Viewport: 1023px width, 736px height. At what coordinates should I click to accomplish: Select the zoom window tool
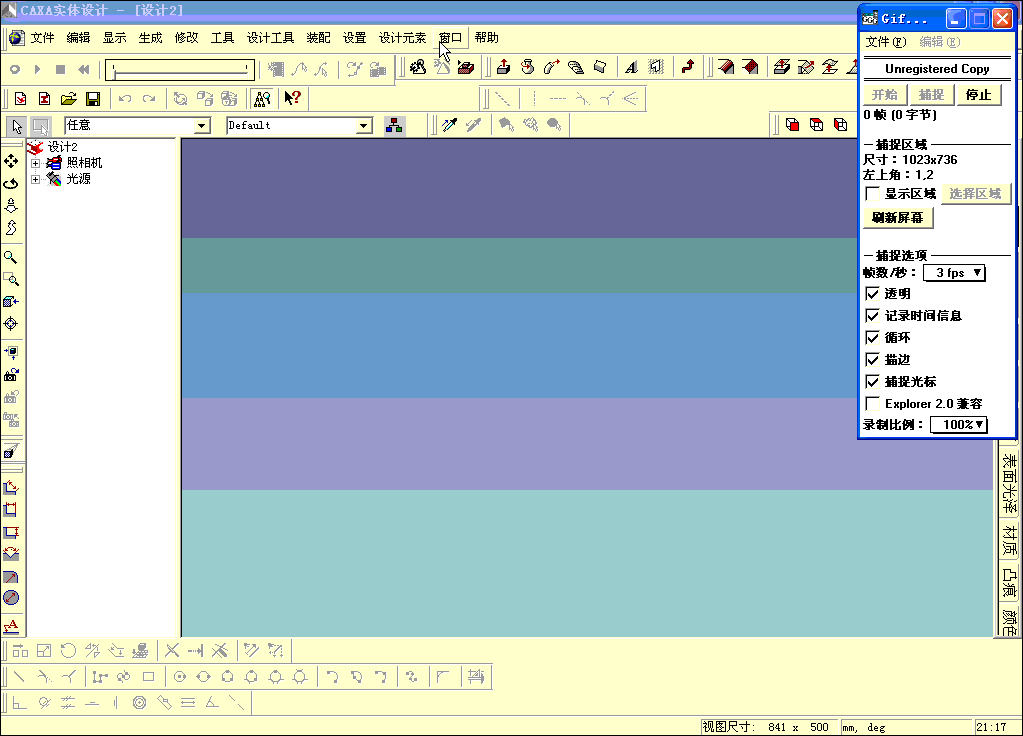11,279
